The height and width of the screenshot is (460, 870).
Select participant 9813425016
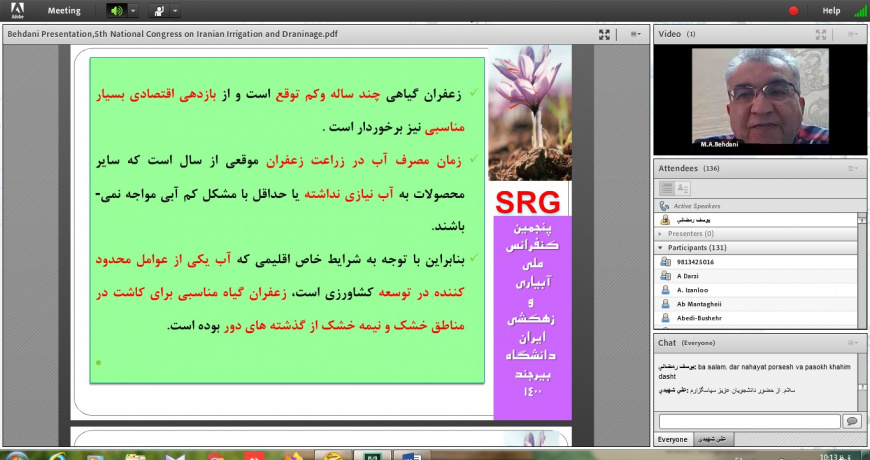point(756,261)
